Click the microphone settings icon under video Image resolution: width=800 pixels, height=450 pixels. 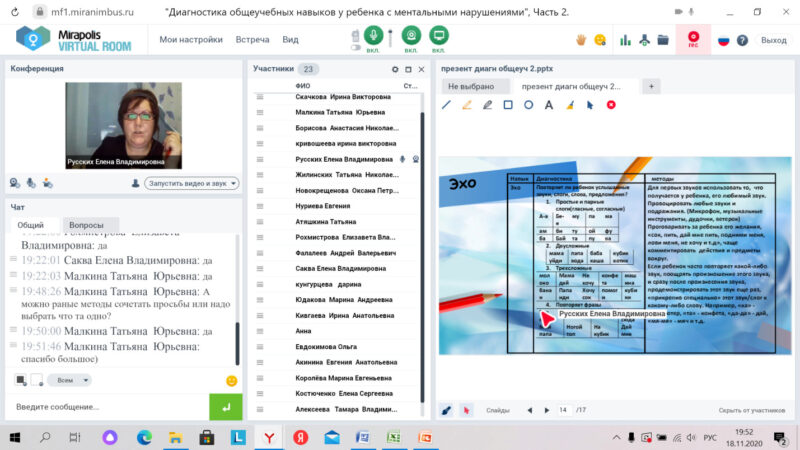[31, 183]
